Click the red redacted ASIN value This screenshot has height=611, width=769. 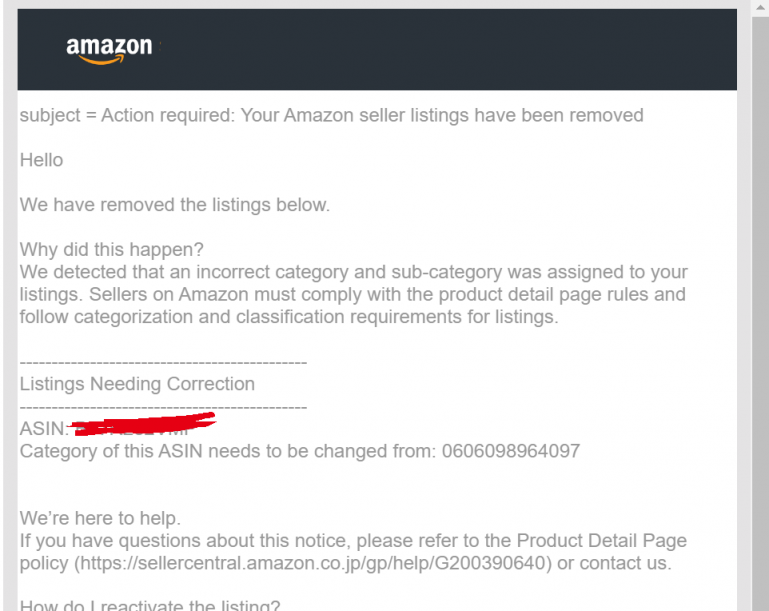tap(143, 424)
